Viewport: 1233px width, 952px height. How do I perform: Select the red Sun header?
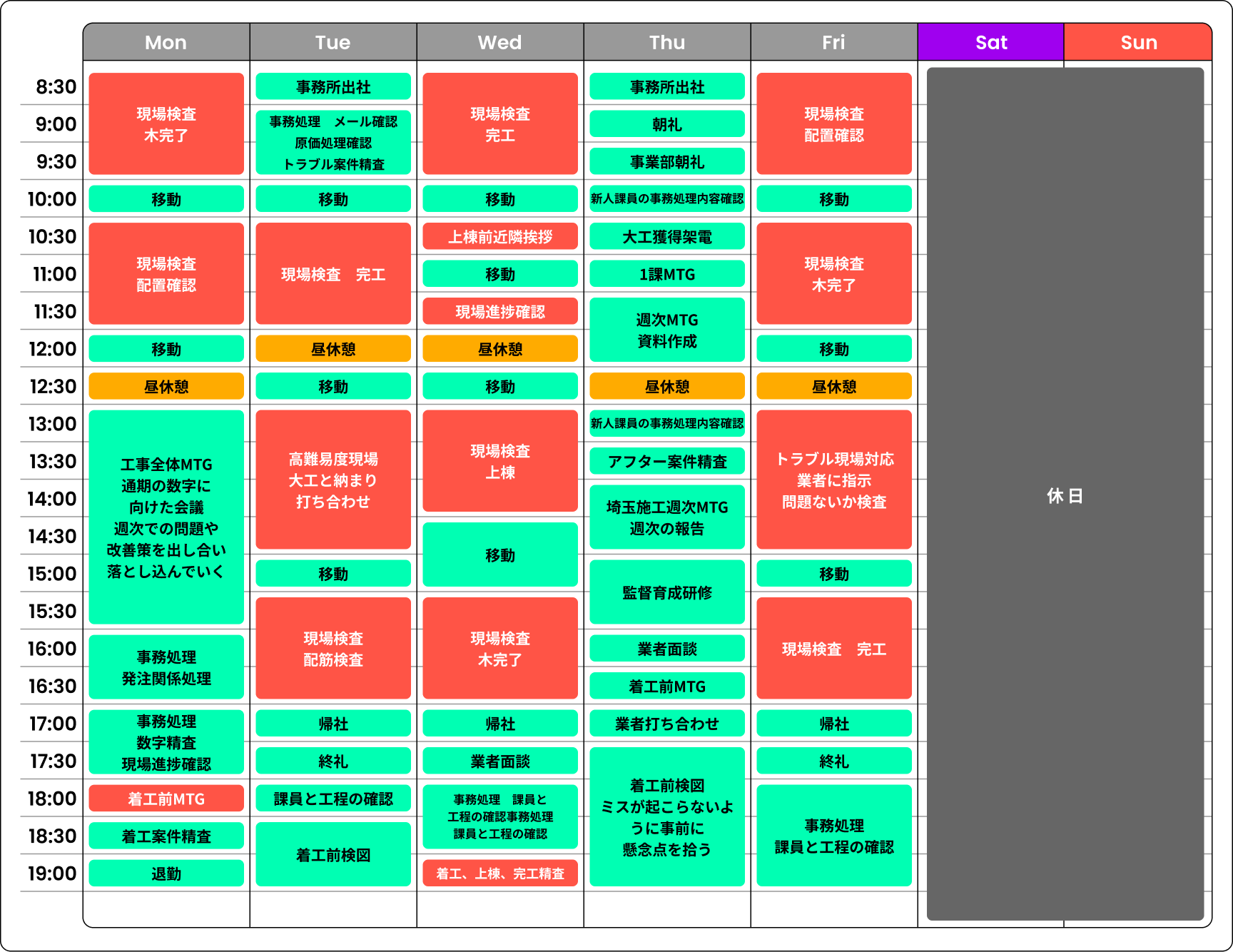(x=1138, y=42)
